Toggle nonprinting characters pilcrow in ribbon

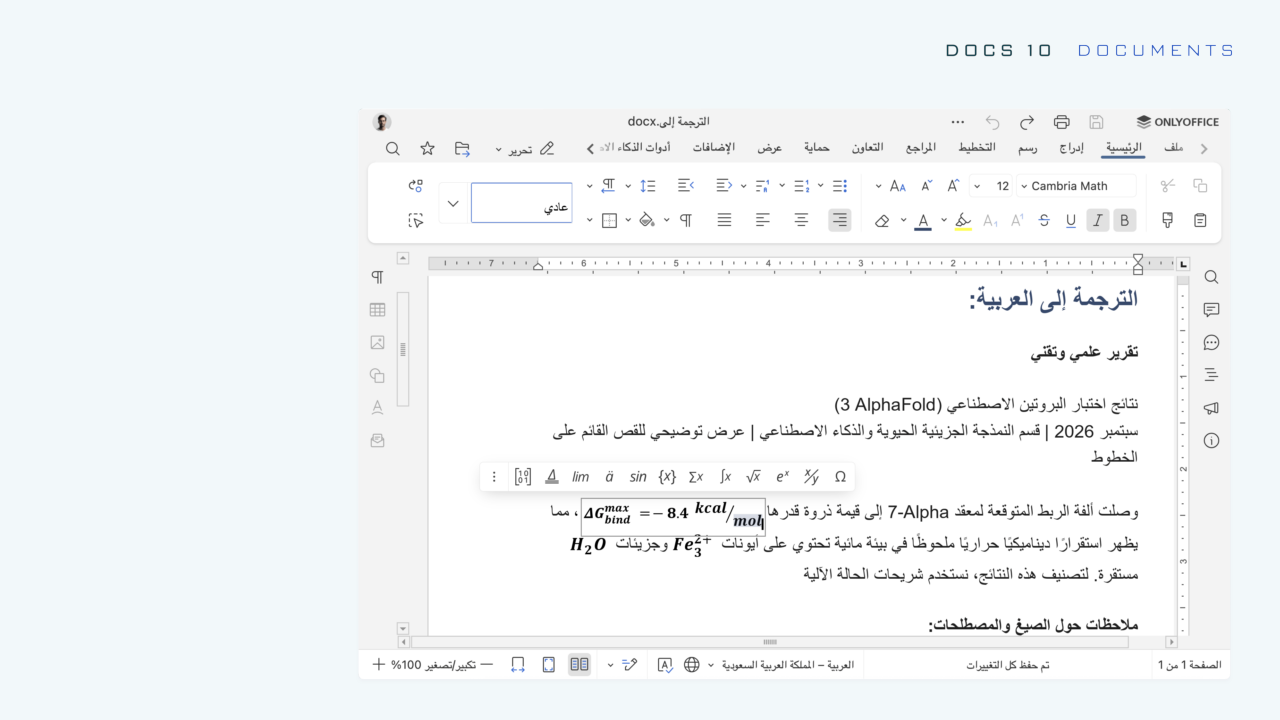click(x=686, y=220)
